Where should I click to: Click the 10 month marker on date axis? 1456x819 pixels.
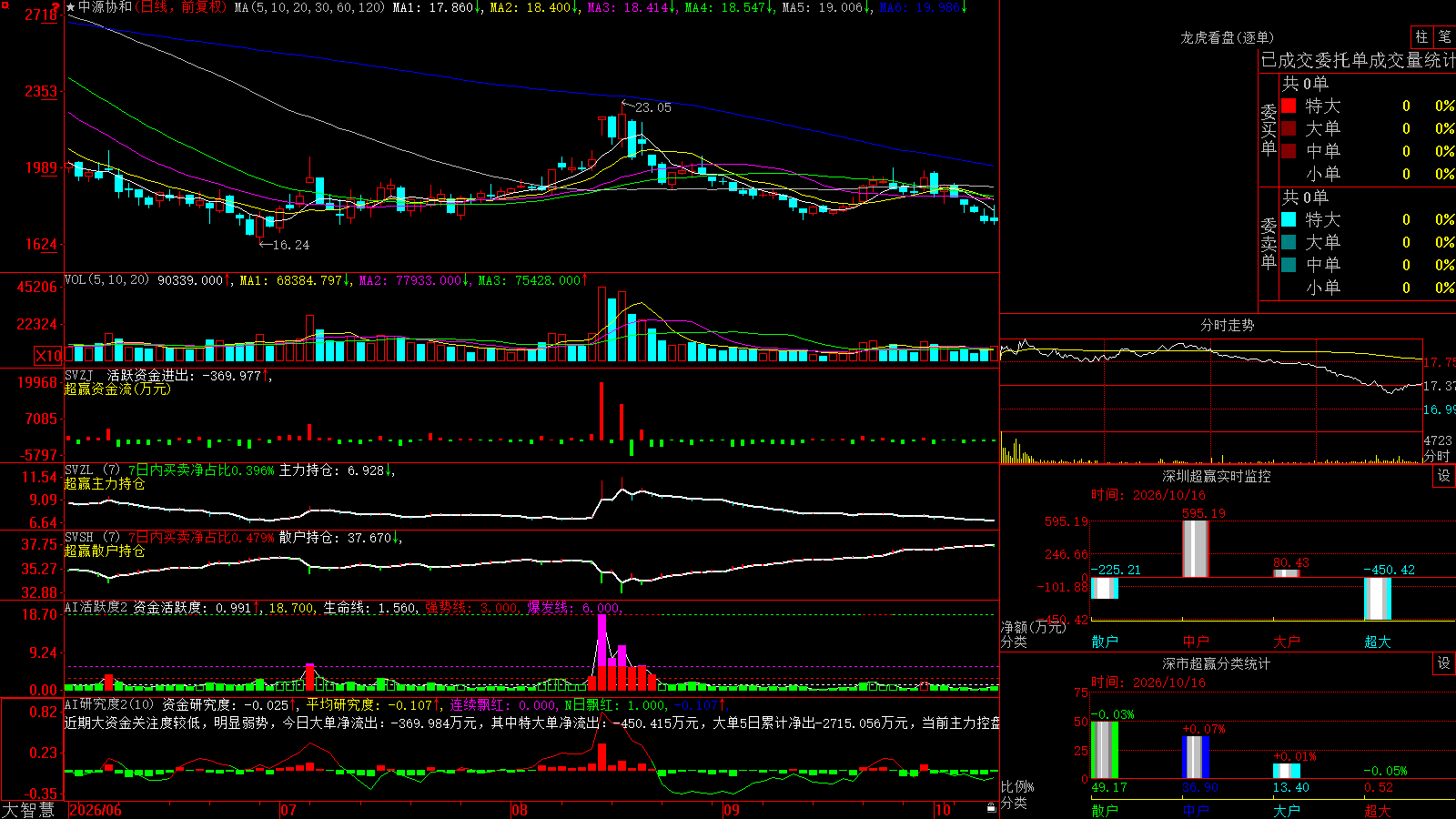click(943, 810)
